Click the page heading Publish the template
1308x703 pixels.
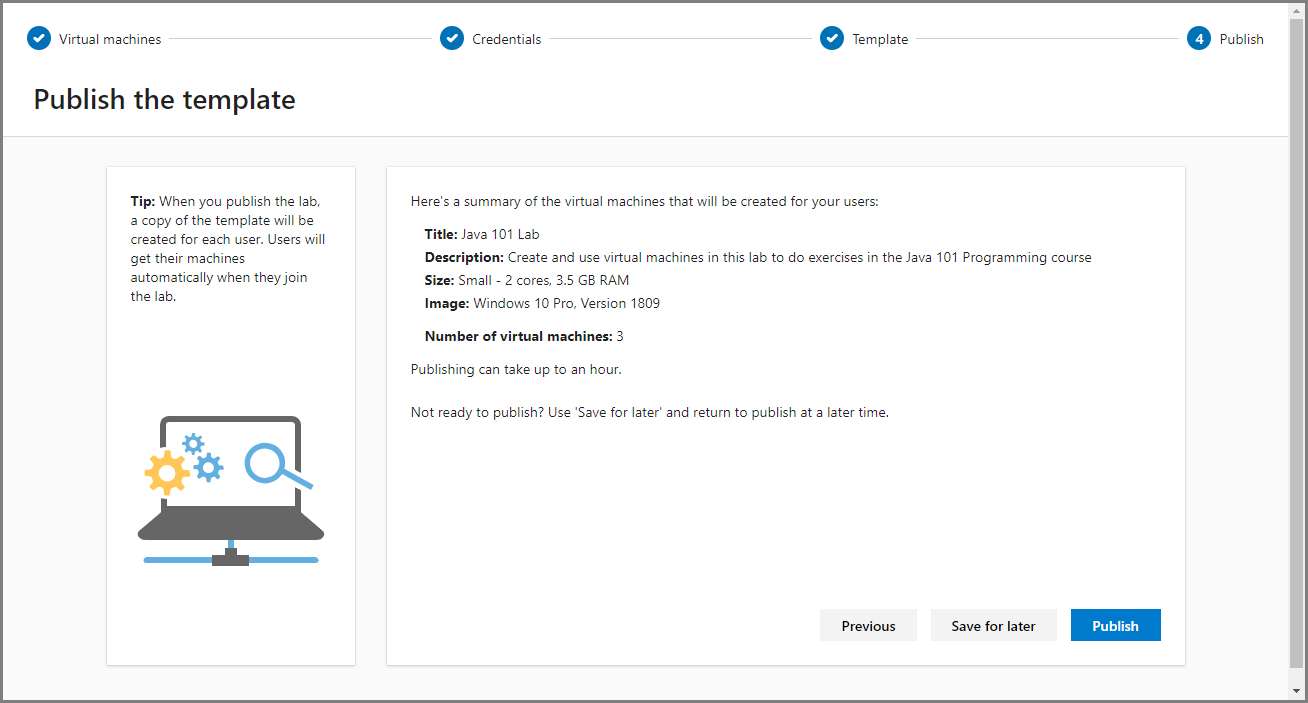coord(164,99)
